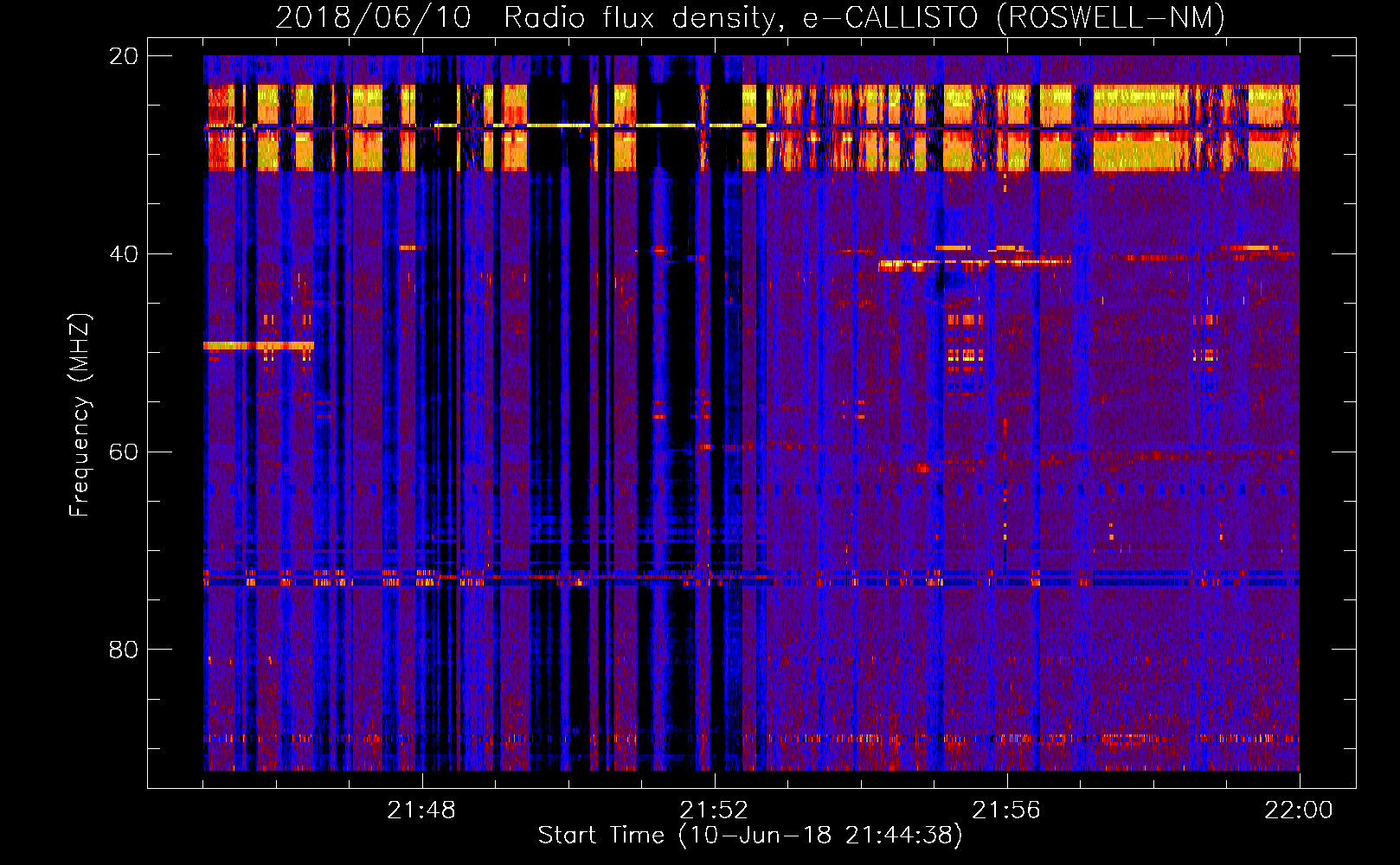The image size is (1400, 865).
Task: Click the 22:00 time tick label
Action: tap(1299, 811)
